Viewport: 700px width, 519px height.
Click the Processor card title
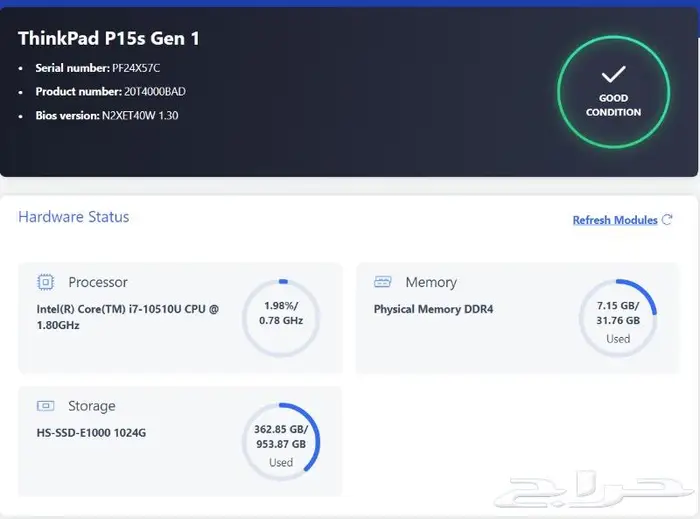click(98, 282)
